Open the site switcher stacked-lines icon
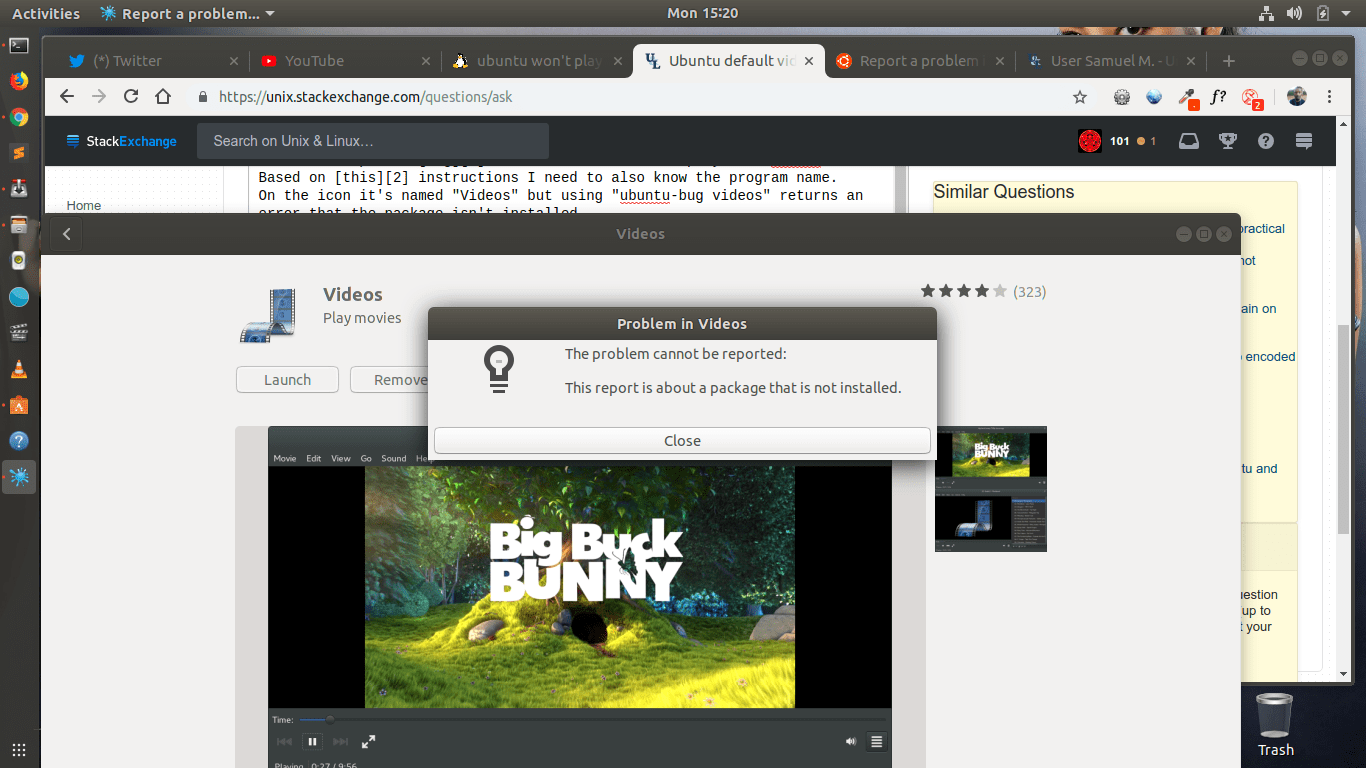This screenshot has width=1366, height=768. pyautogui.click(x=1303, y=140)
